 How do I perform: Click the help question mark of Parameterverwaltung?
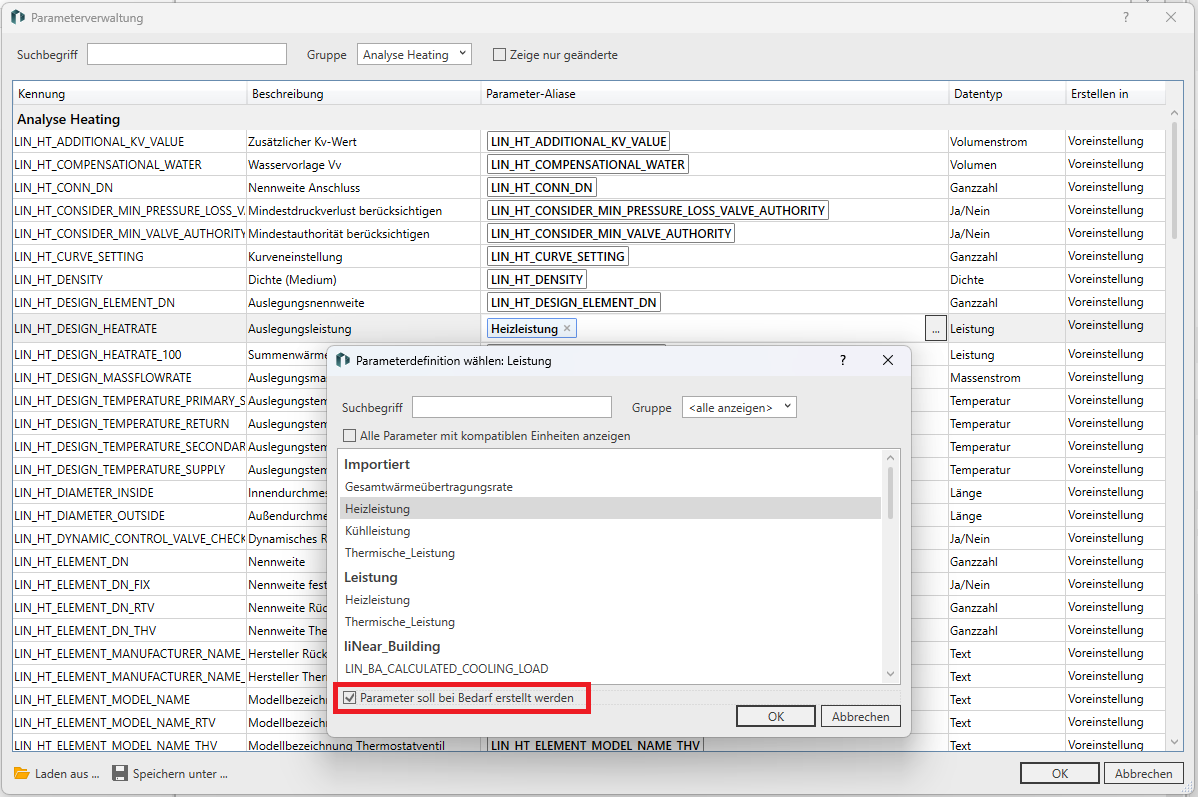click(x=1126, y=17)
